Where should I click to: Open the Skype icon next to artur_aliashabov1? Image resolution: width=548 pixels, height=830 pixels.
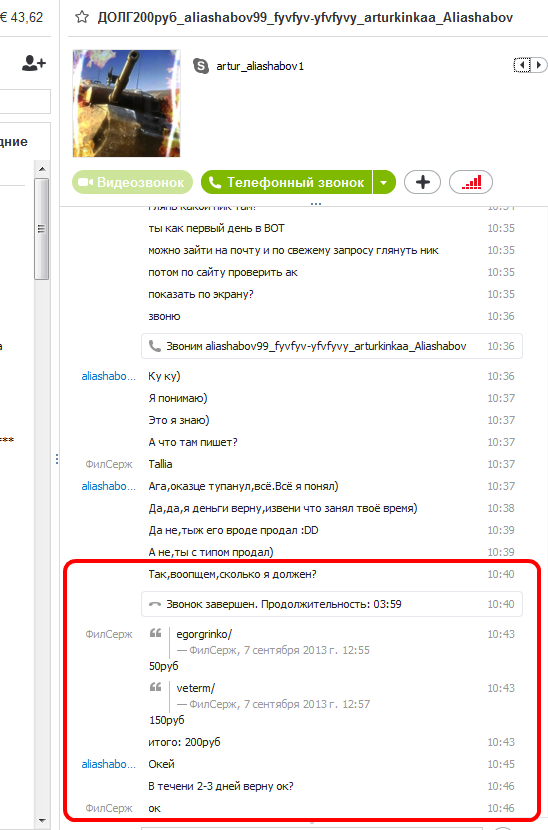[x=201, y=66]
